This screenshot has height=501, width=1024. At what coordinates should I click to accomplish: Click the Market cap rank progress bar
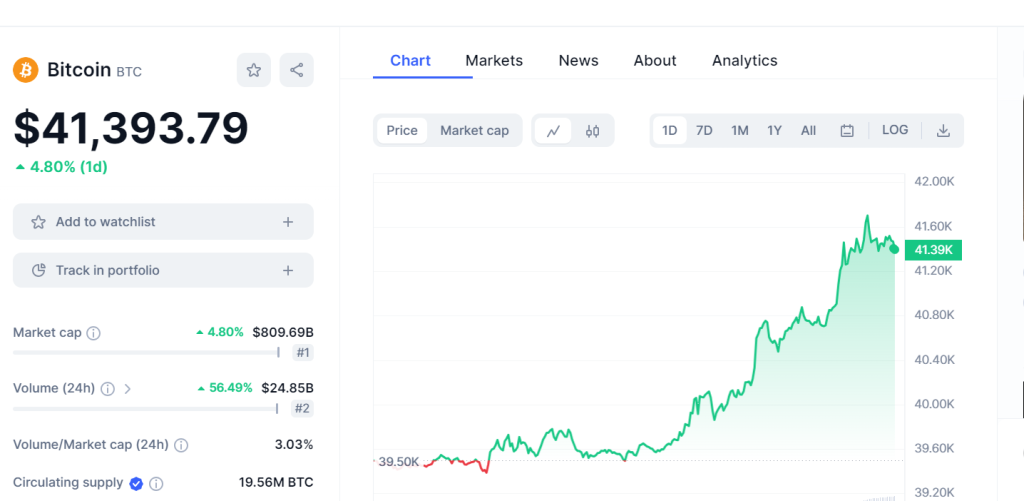tap(146, 353)
